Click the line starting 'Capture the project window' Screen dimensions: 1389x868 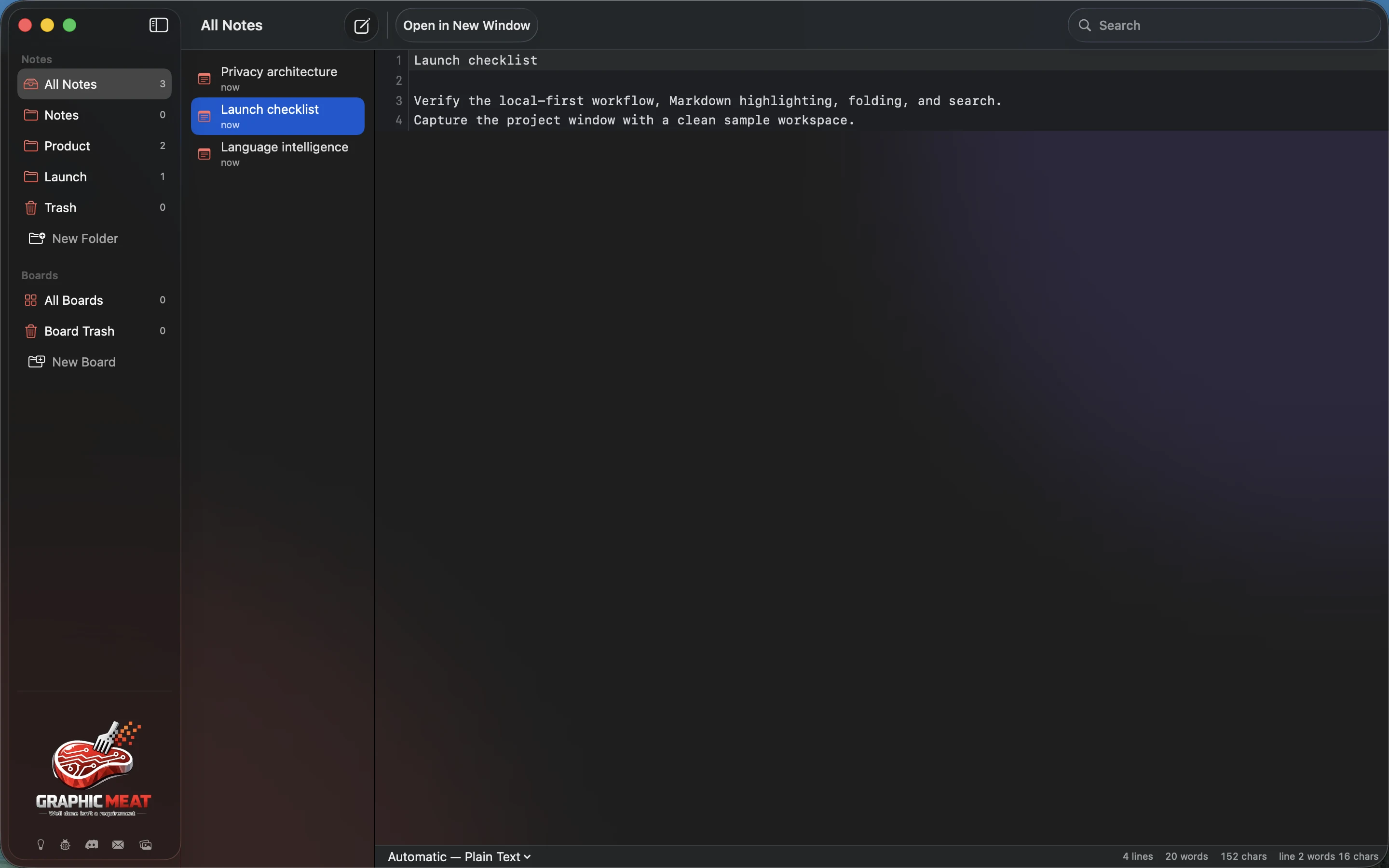point(634,120)
